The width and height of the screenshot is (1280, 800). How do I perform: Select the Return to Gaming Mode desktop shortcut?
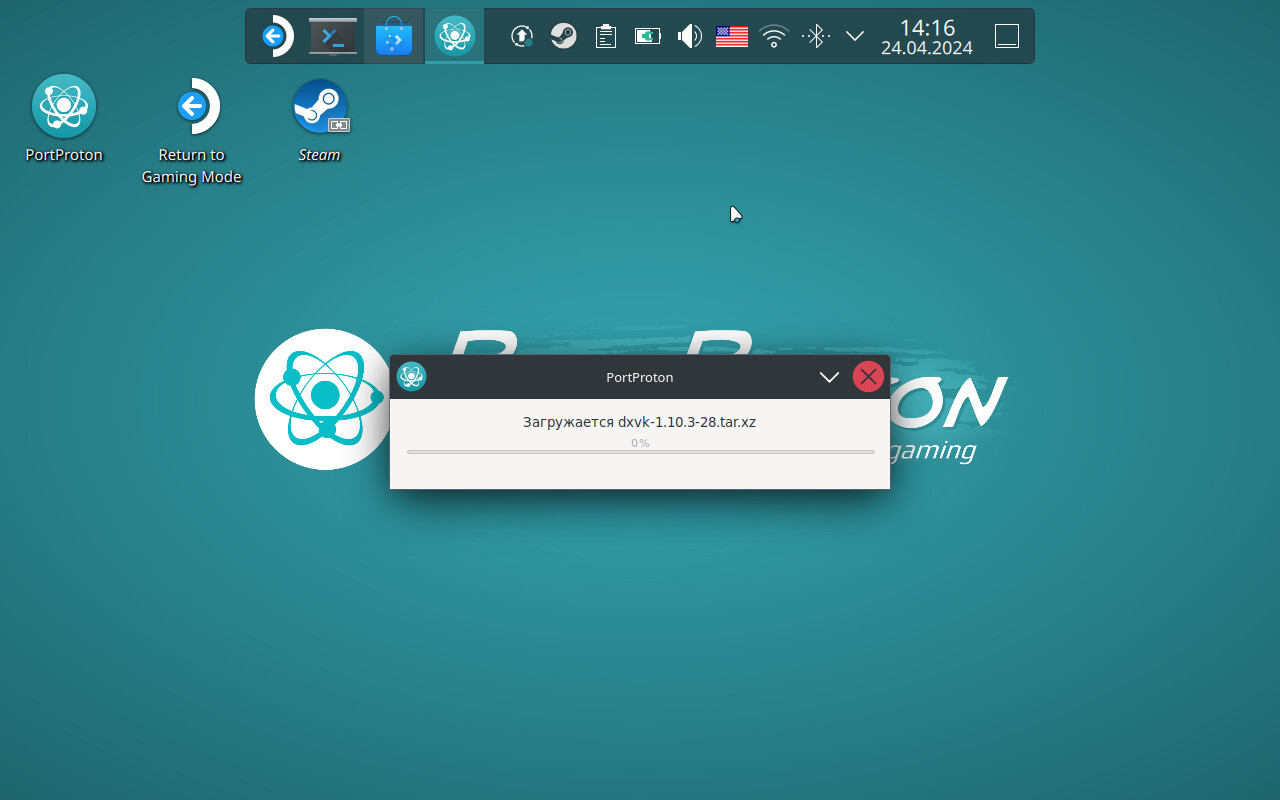192,131
